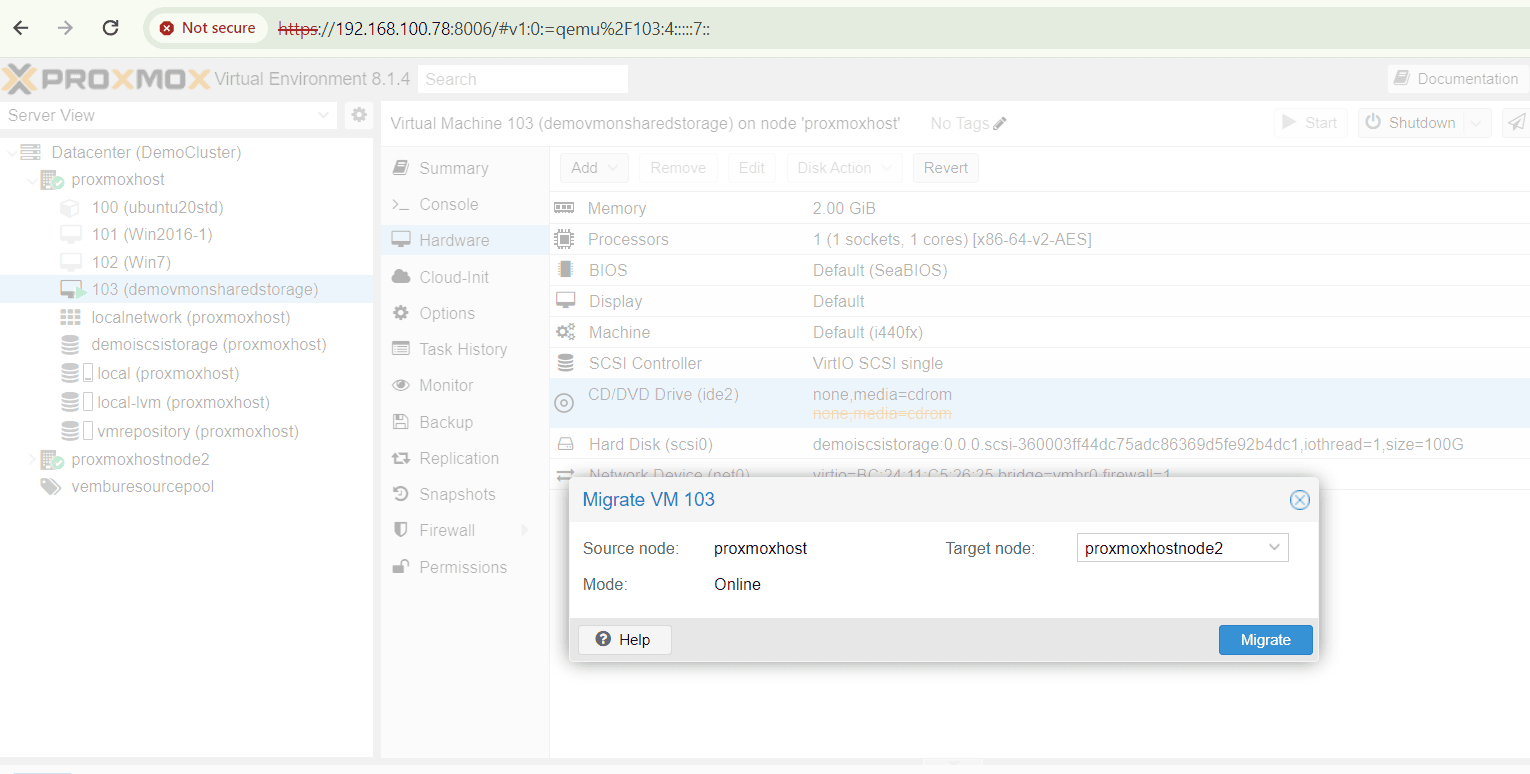Click the Not secure site badge
Image resolution: width=1530 pixels, height=774 pixels.
tap(207, 28)
